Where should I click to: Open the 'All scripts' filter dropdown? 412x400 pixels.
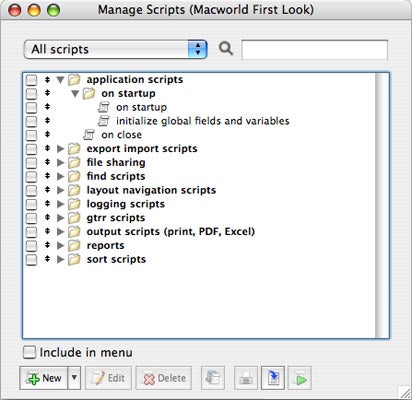116,49
